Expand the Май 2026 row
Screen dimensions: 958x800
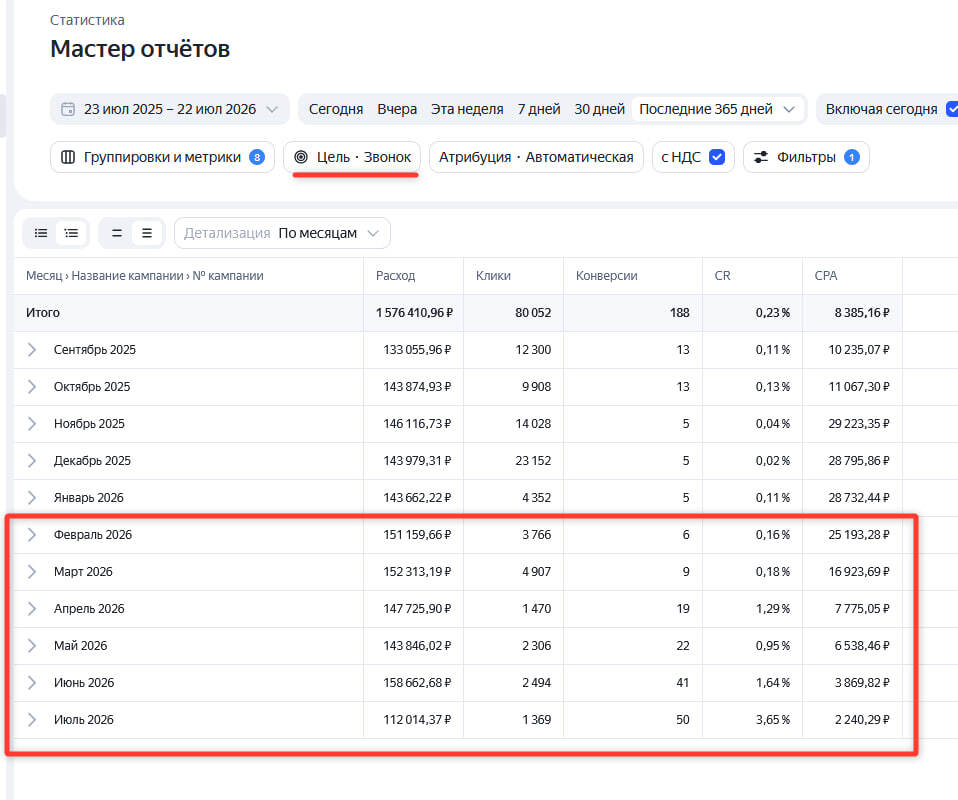pos(32,645)
